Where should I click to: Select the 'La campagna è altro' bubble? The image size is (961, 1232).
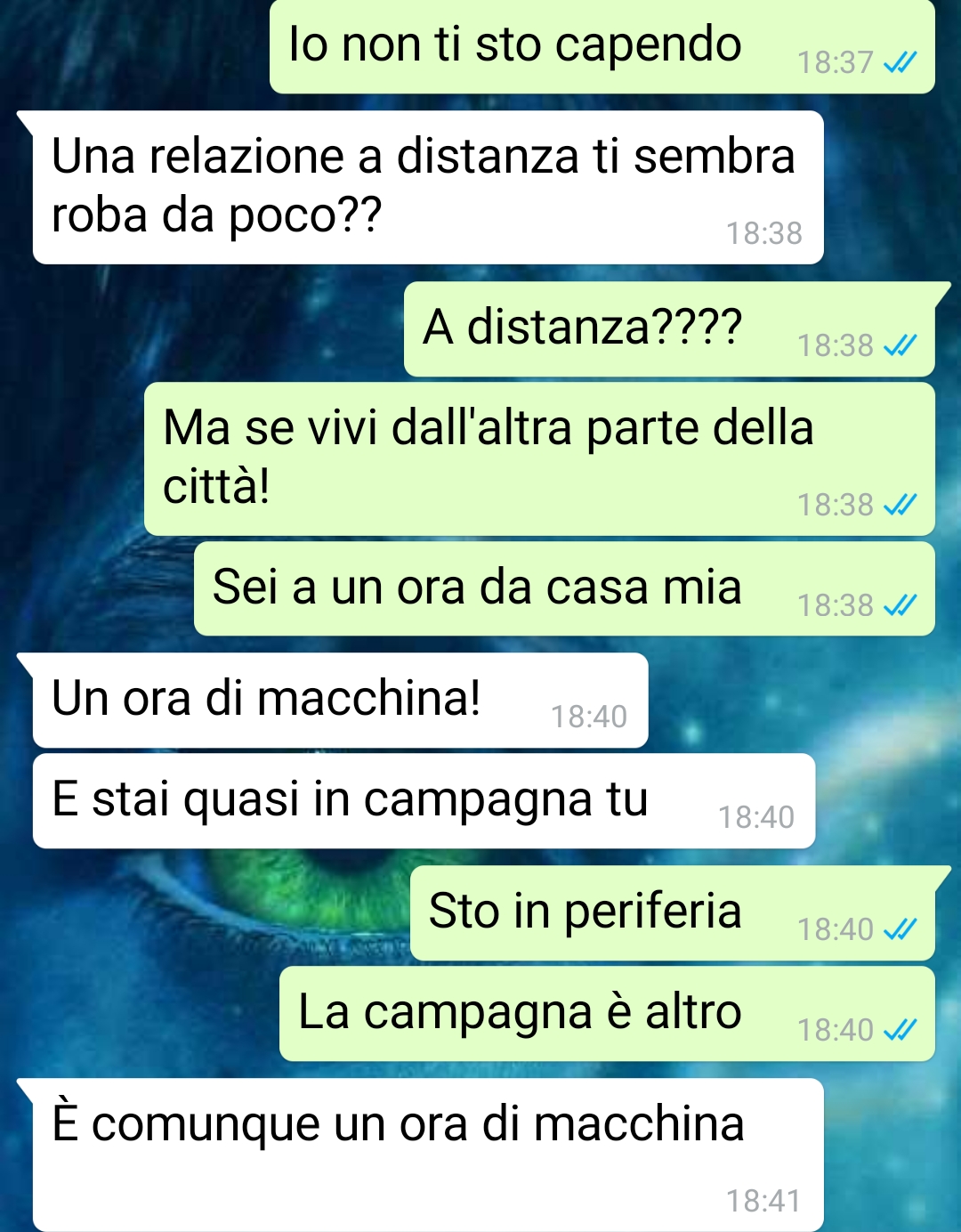point(607,1014)
